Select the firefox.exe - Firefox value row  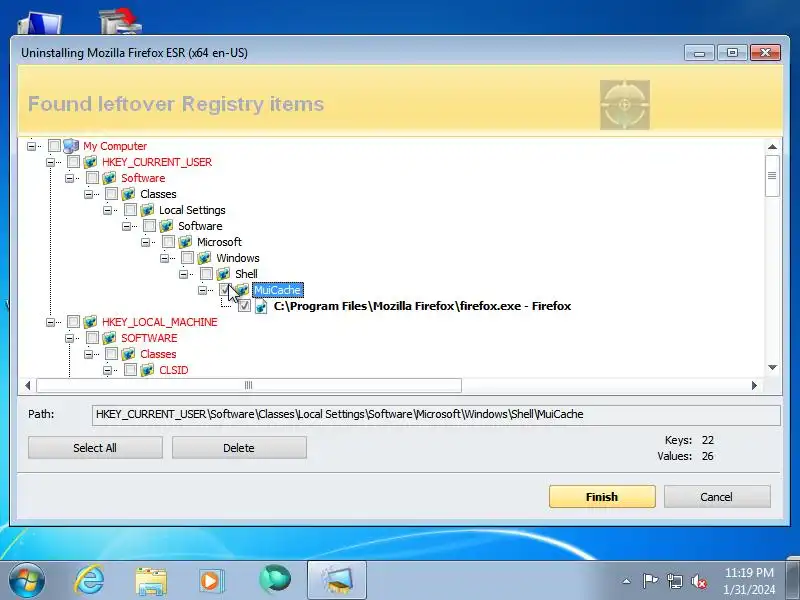click(x=422, y=306)
